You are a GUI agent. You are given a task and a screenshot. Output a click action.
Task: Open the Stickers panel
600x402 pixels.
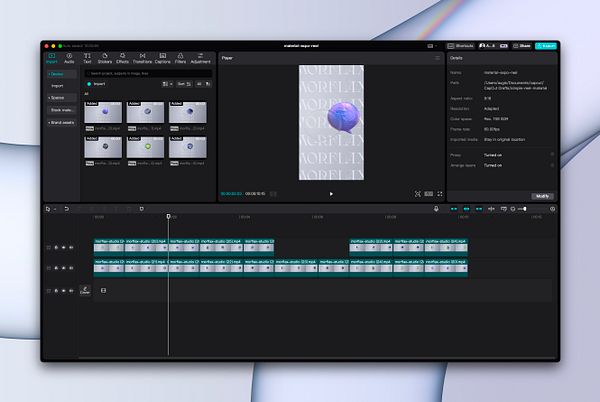point(105,59)
